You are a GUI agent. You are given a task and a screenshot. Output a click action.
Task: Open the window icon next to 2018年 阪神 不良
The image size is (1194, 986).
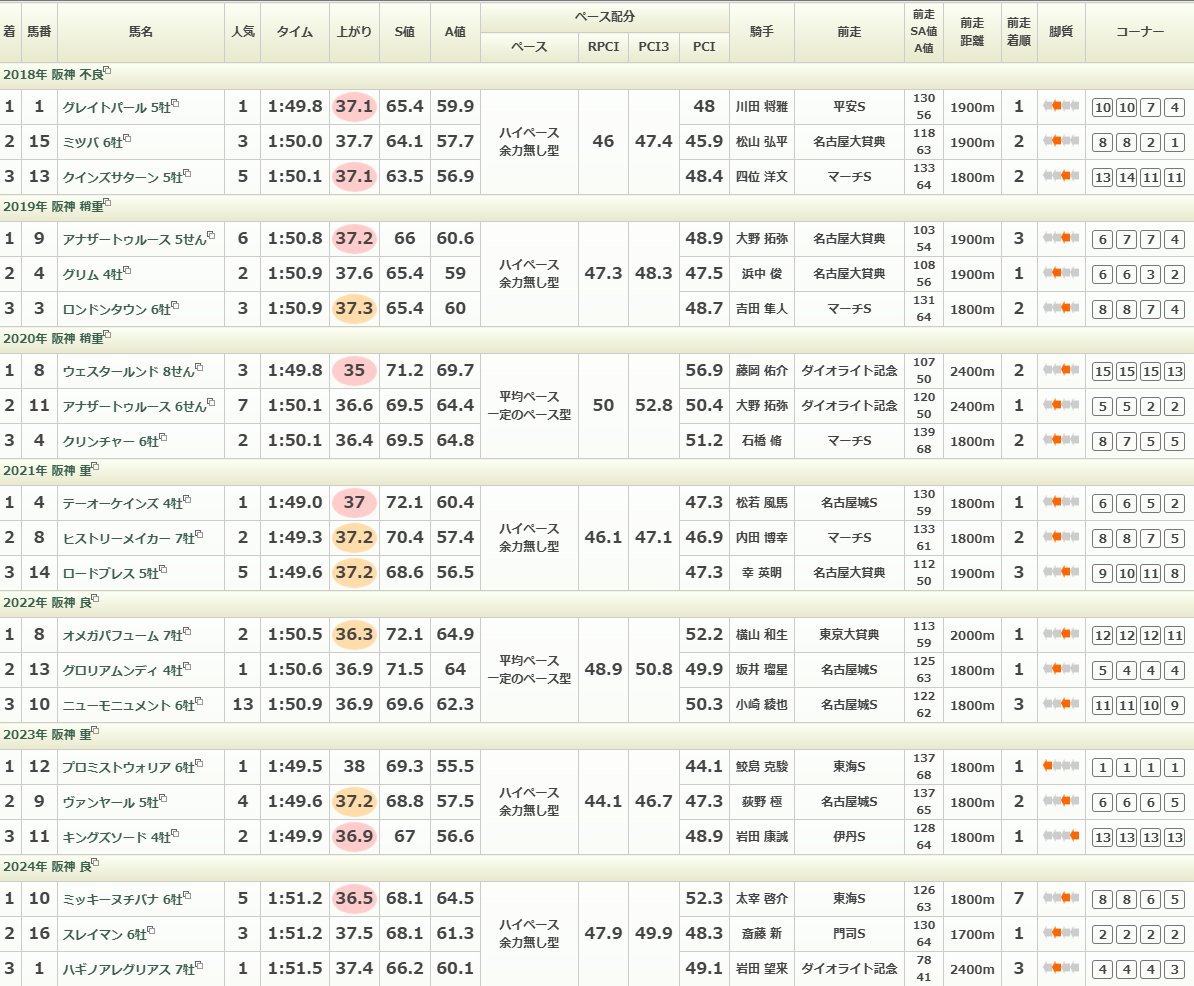[107, 71]
